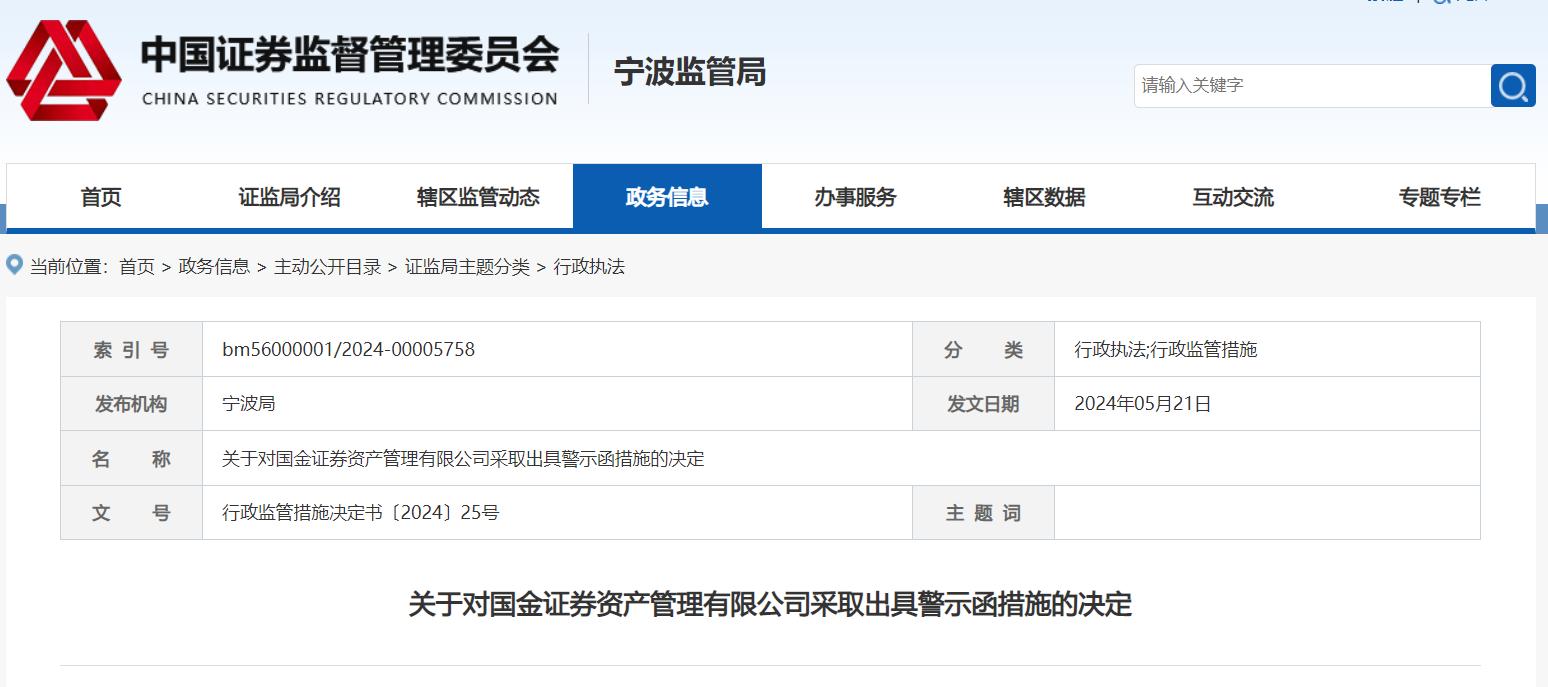Open the 辖区数据 navigation item
This screenshot has height=687, width=1548.
coord(1044,198)
